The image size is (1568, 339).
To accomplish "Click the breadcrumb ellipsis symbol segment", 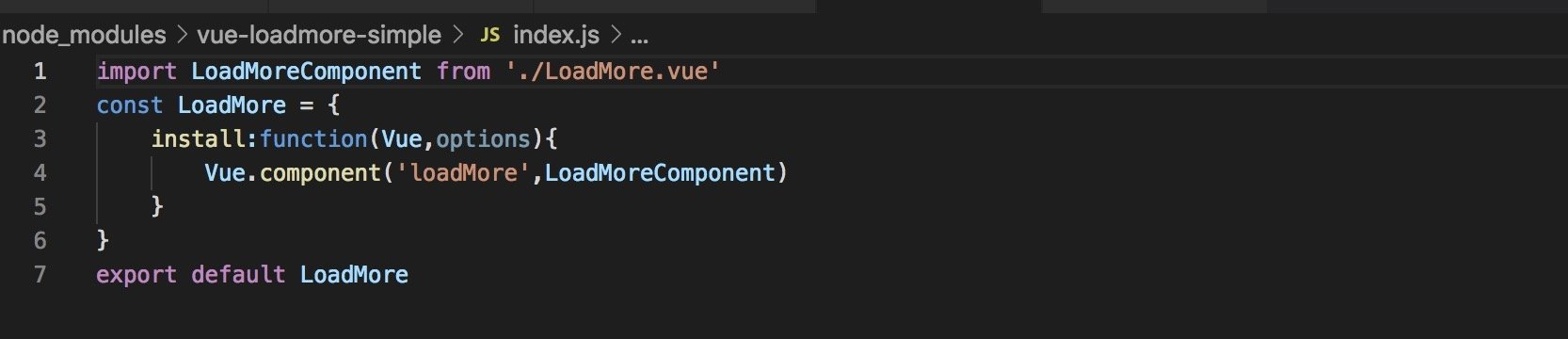I will pos(639,38).
